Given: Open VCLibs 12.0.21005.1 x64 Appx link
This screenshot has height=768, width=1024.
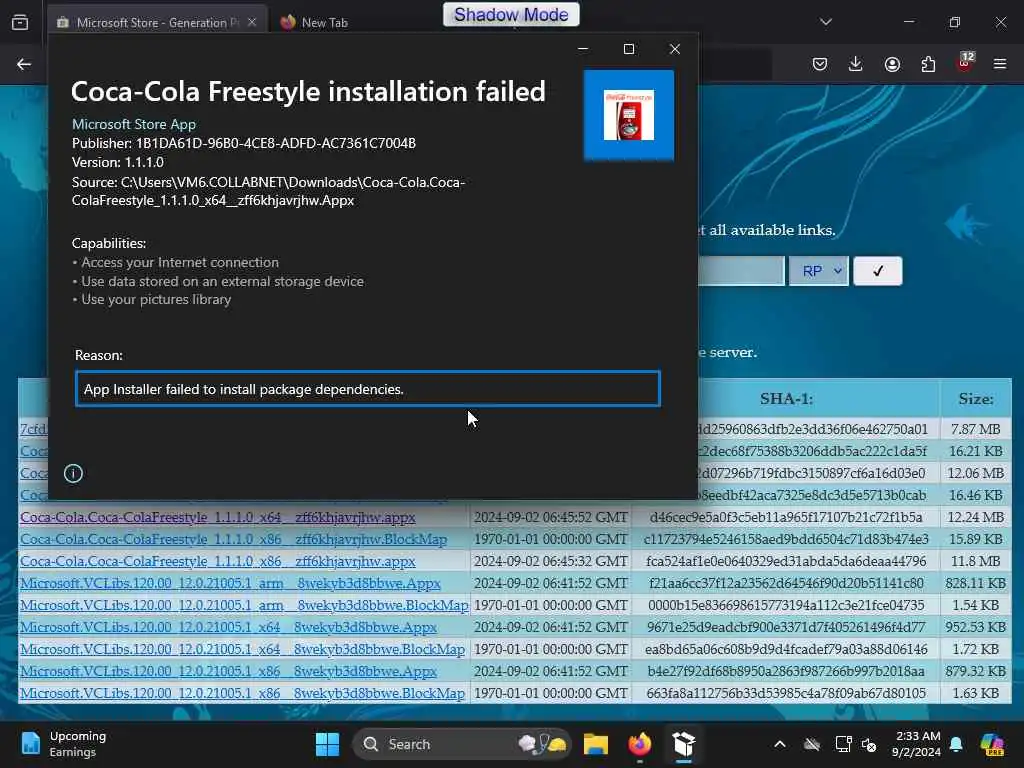Looking at the screenshot, I should [x=228, y=627].
